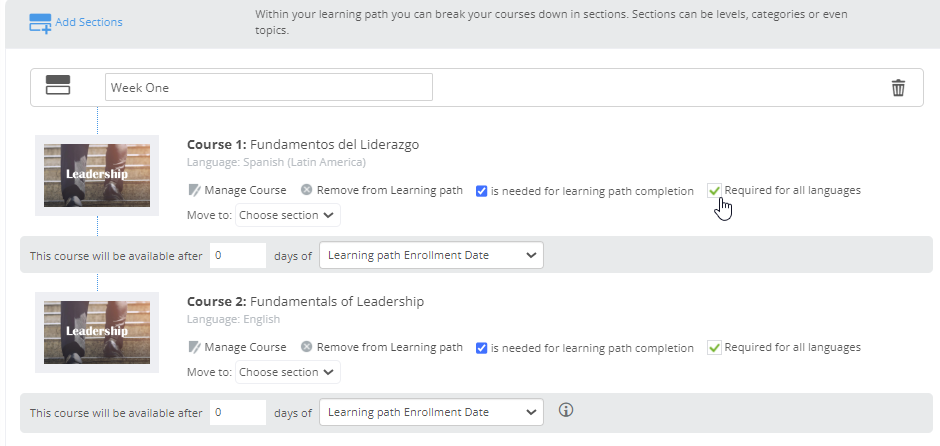The height and width of the screenshot is (446, 940).
Task: Open the info icon next to Course 2 availability
Action: [x=566, y=410]
